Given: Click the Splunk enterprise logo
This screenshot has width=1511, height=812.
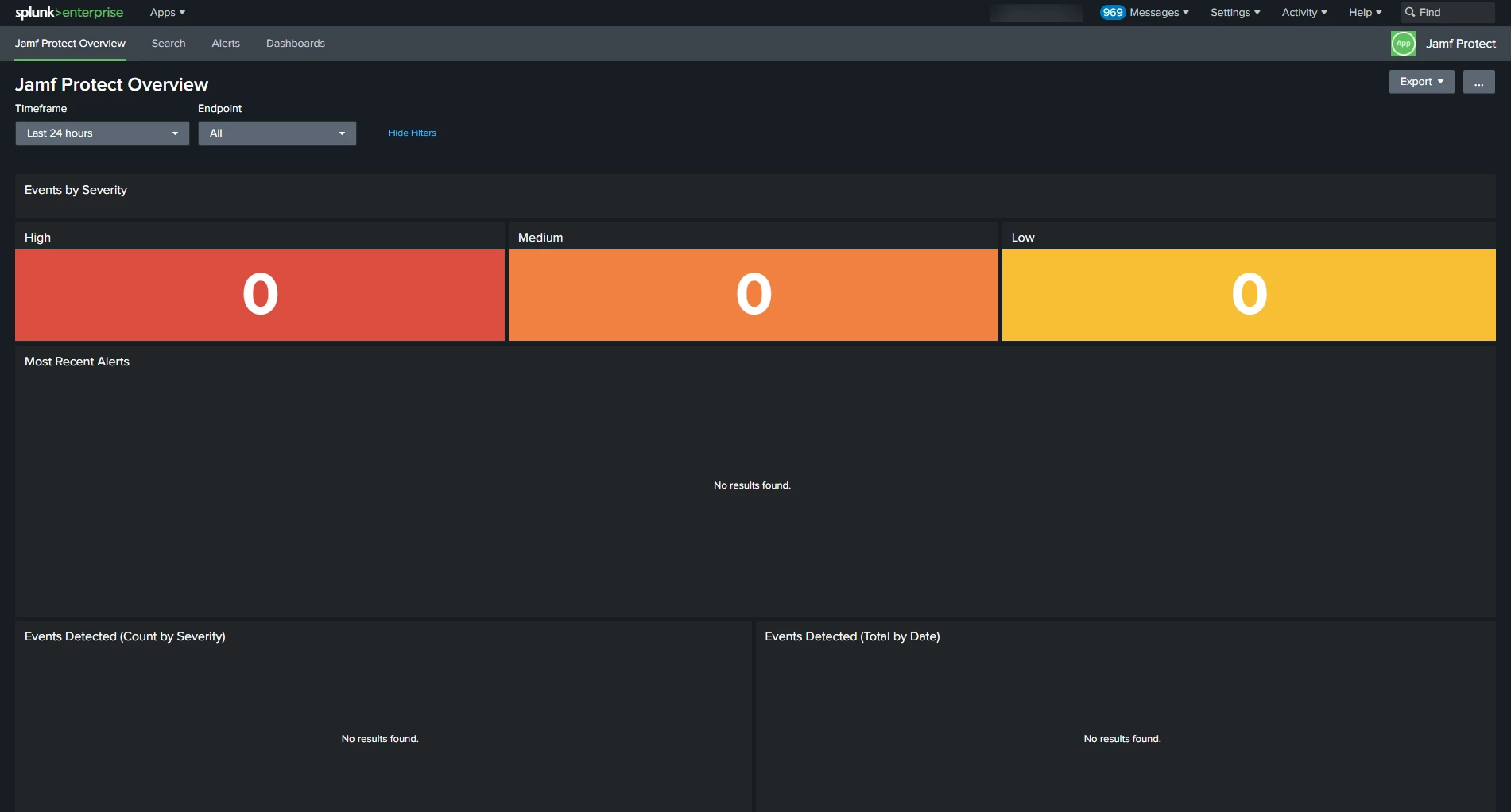Looking at the screenshot, I should [69, 12].
